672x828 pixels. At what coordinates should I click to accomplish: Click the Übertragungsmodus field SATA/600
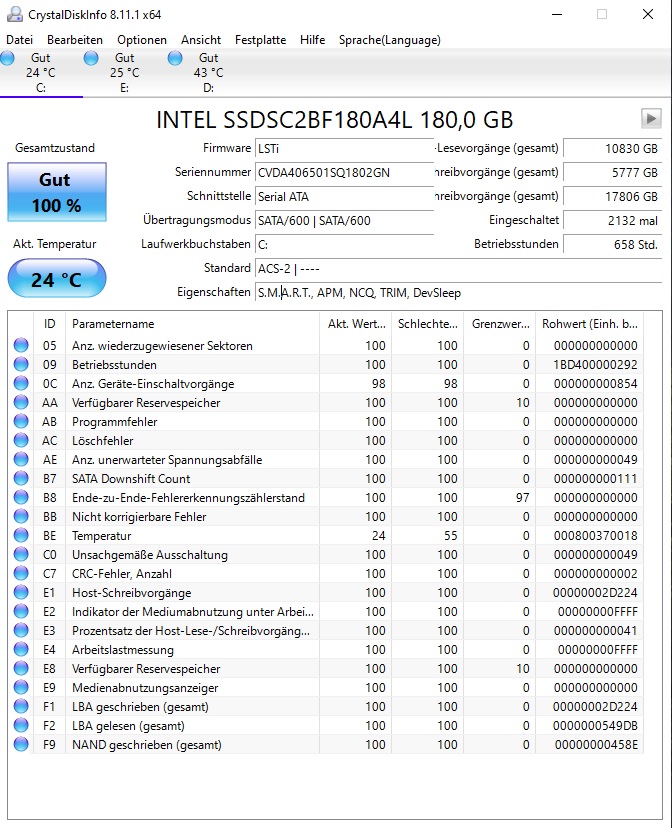pyautogui.click(x=344, y=220)
